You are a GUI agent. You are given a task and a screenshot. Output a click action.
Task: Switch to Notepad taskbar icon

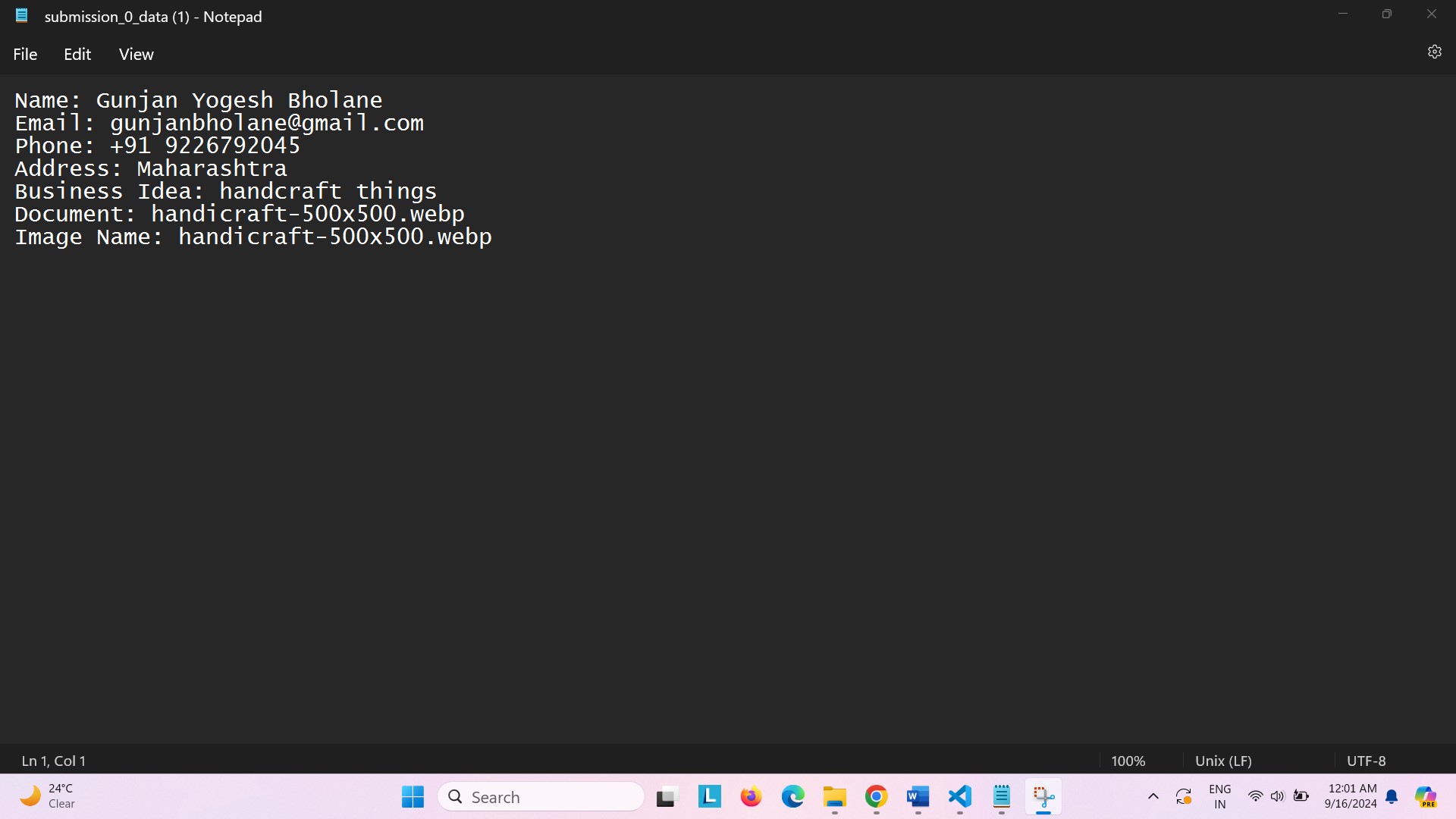(x=1001, y=797)
